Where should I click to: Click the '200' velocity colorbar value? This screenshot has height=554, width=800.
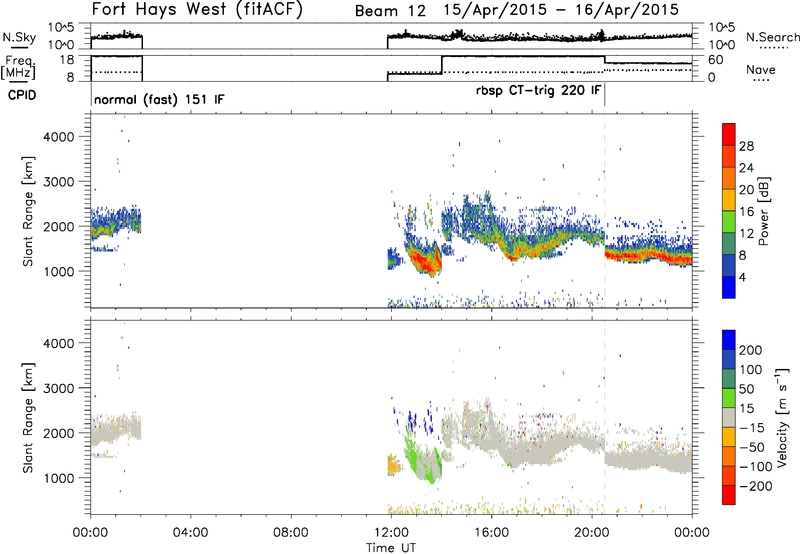pyautogui.click(x=751, y=350)
